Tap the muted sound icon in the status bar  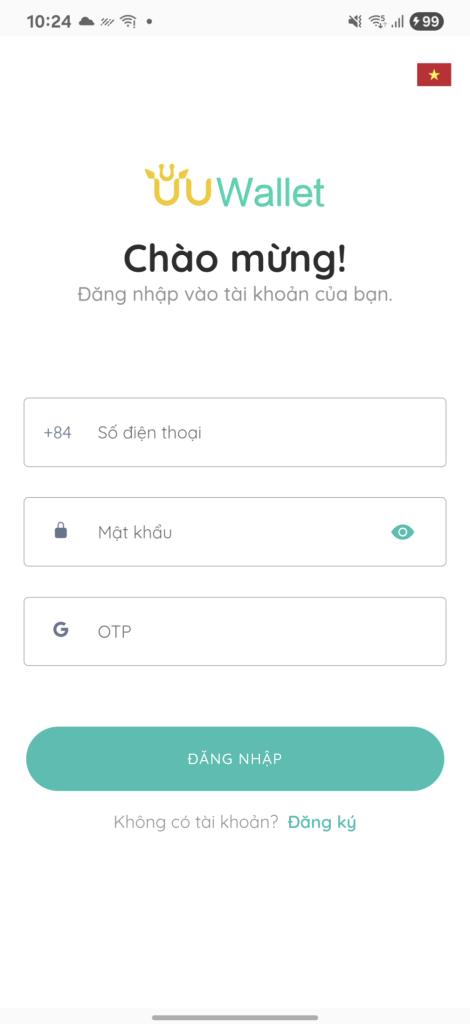(355, 22)
